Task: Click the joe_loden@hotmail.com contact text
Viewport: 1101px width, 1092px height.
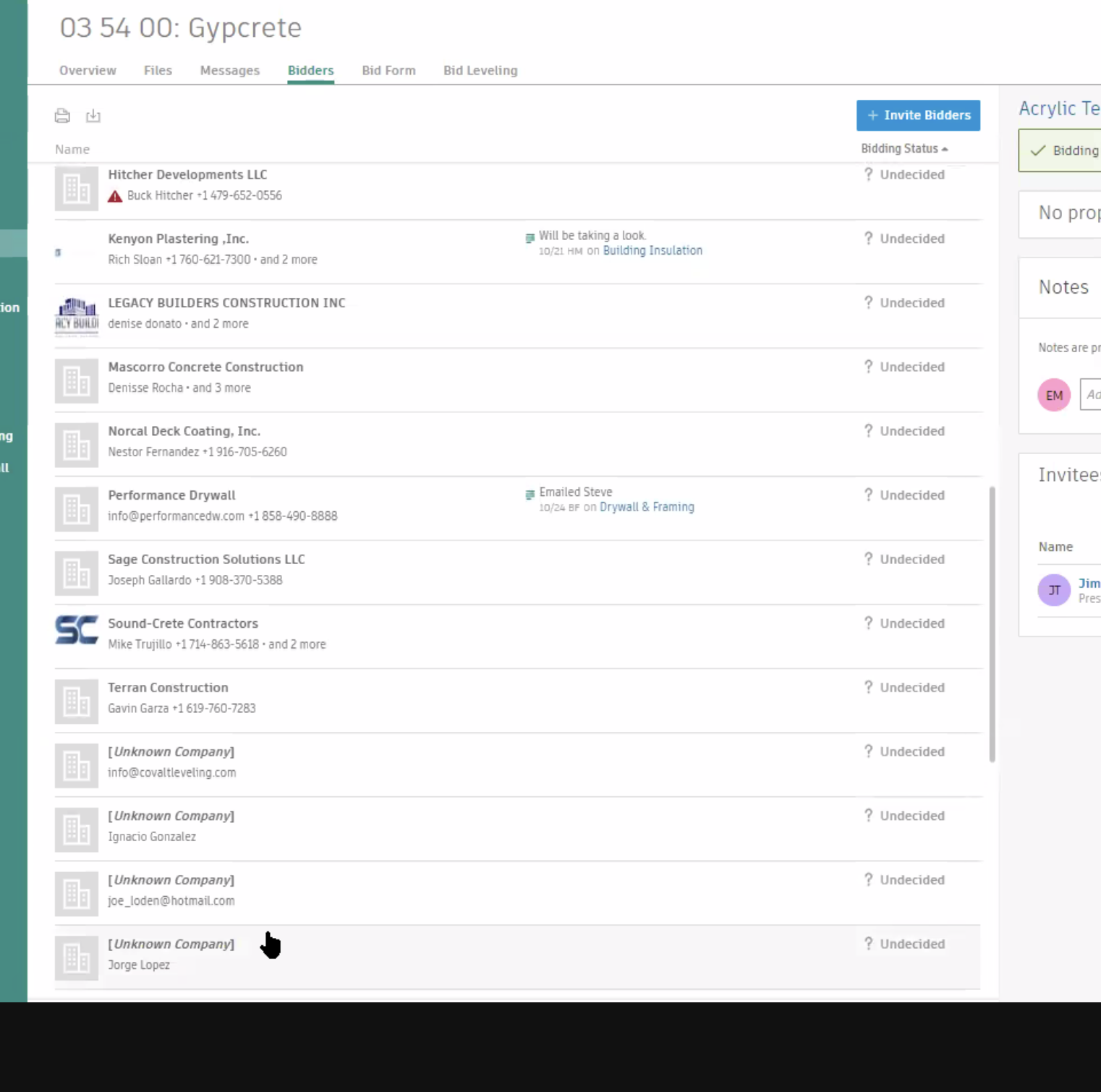Action: pos(171,901)
